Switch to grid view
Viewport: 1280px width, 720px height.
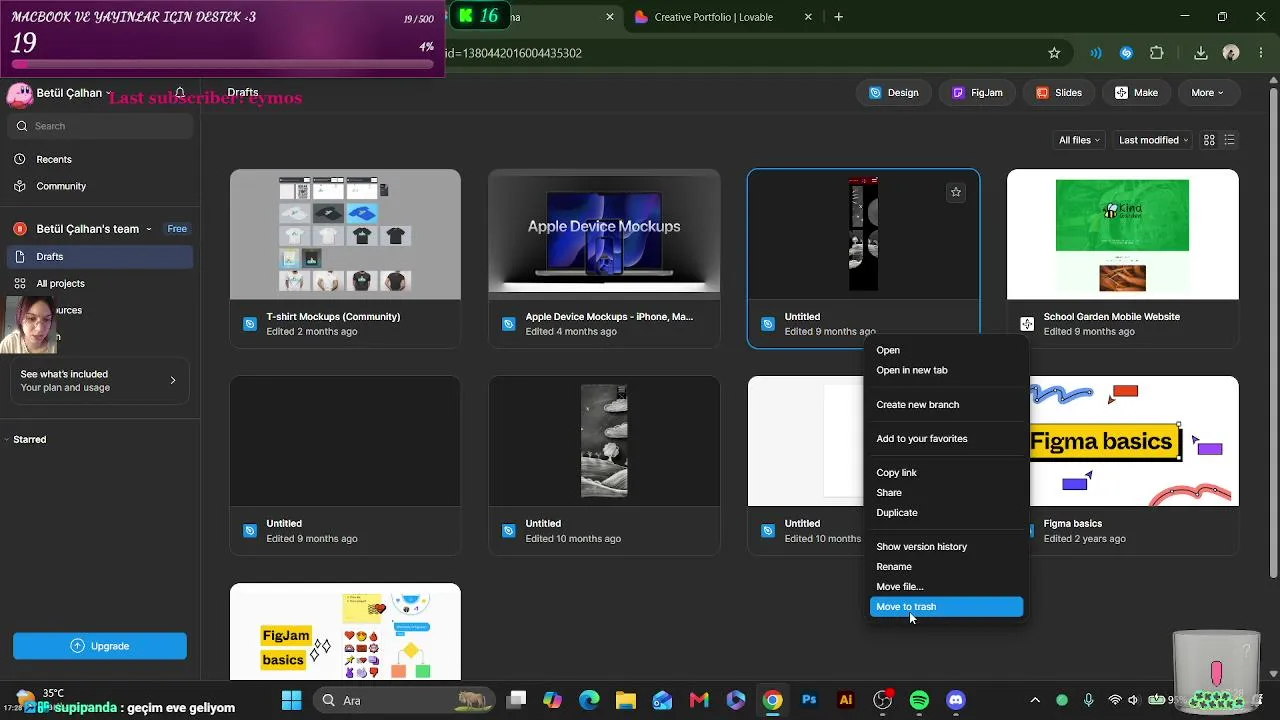tap(1209, 140)
